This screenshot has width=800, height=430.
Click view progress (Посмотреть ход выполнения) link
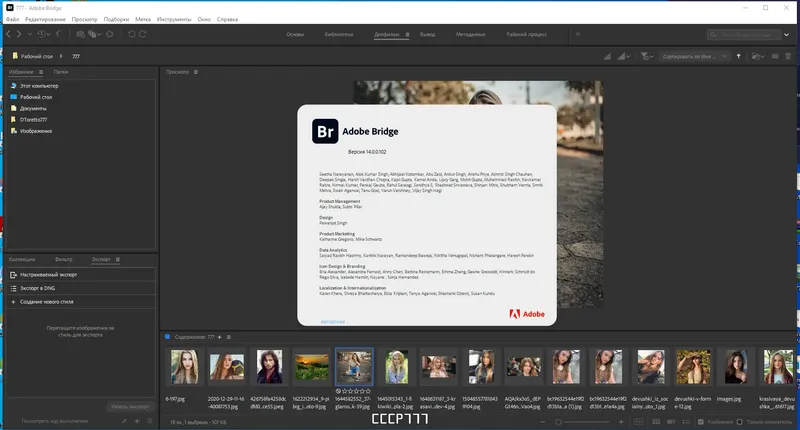coord(55,421)
